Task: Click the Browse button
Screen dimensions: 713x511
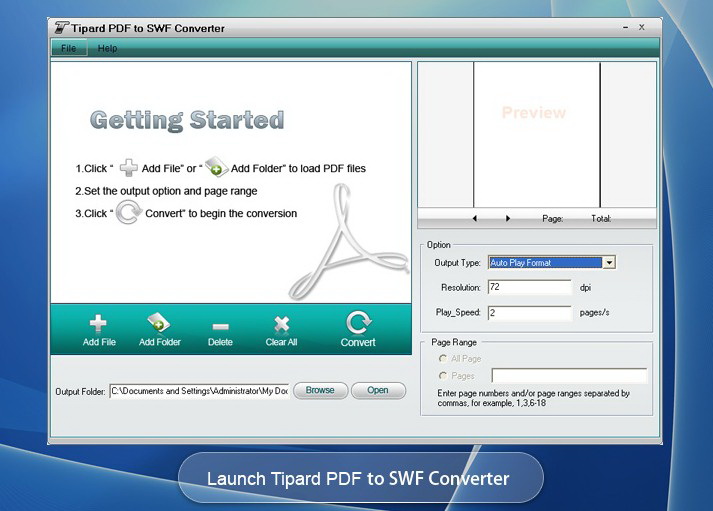Action: tap(320, 391)
